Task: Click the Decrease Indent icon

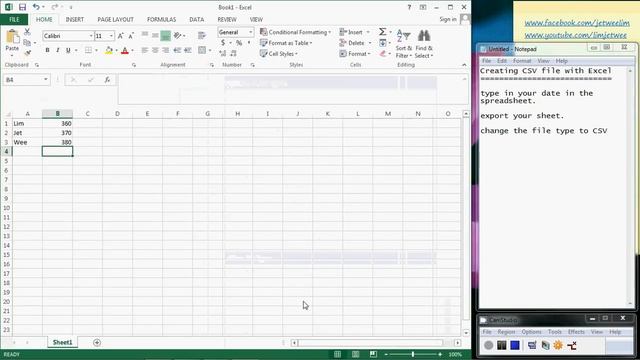Action: [177, 50]
